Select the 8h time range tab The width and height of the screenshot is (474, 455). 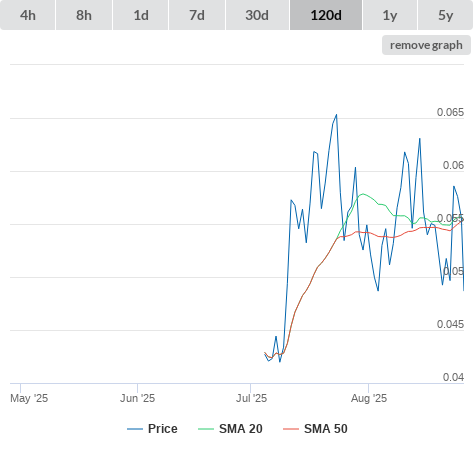(x=84, y=15)
